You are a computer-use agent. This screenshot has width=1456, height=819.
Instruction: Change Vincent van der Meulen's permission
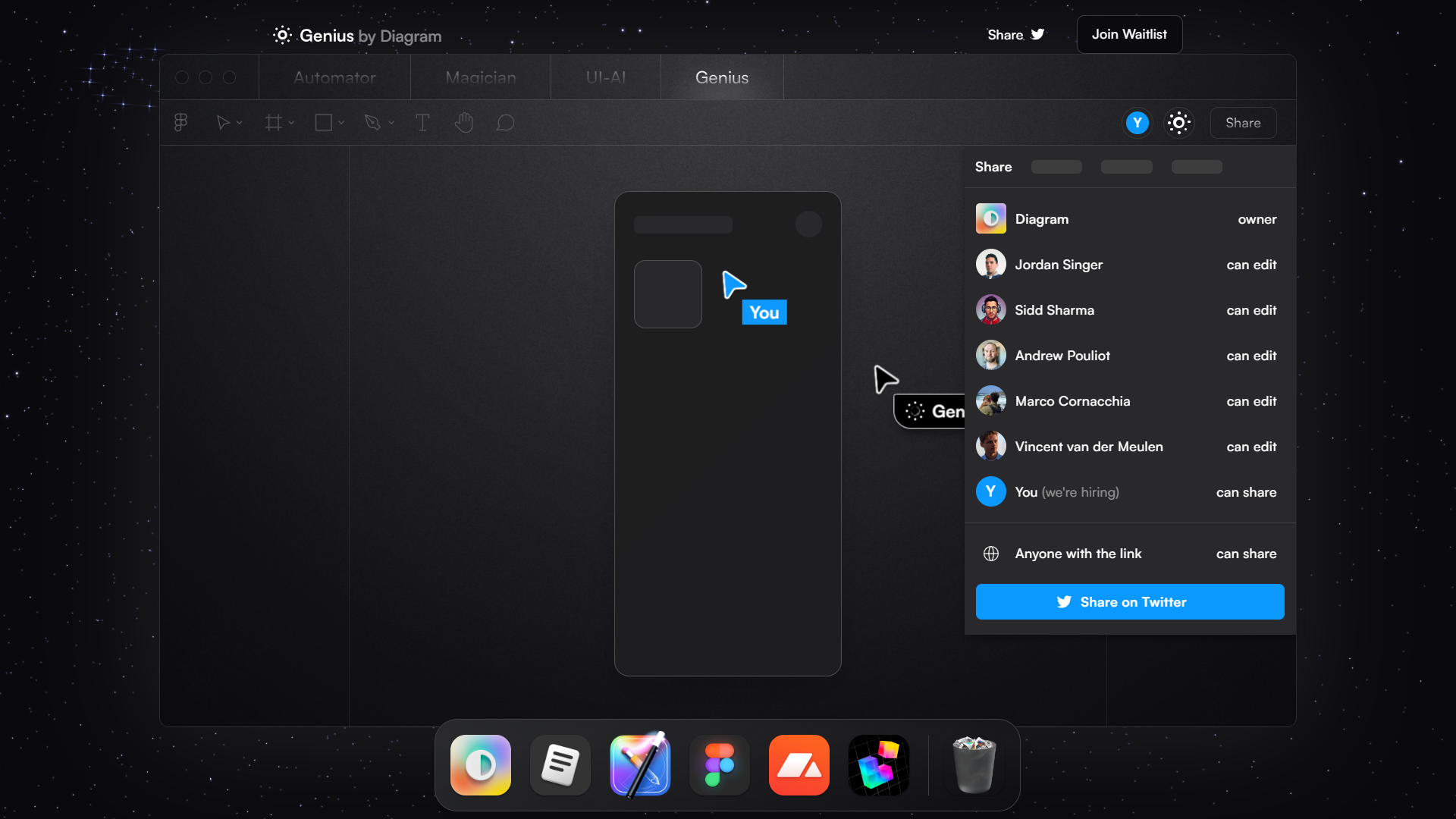(1251, 447)
